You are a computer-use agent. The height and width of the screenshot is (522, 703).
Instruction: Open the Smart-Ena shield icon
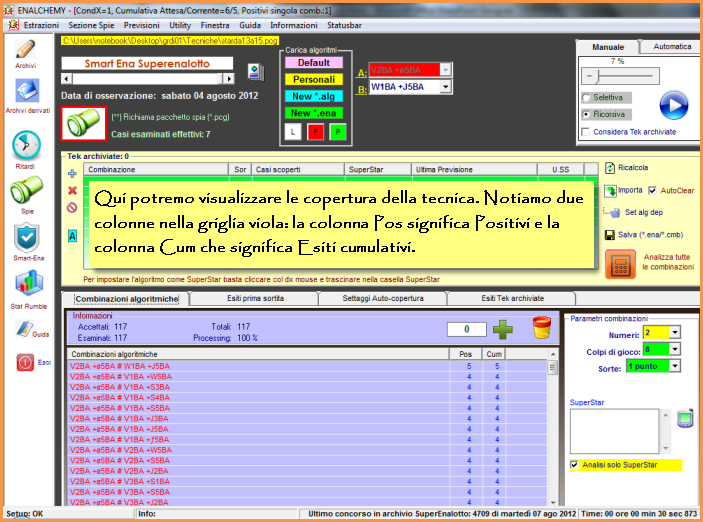pos(27,238)
